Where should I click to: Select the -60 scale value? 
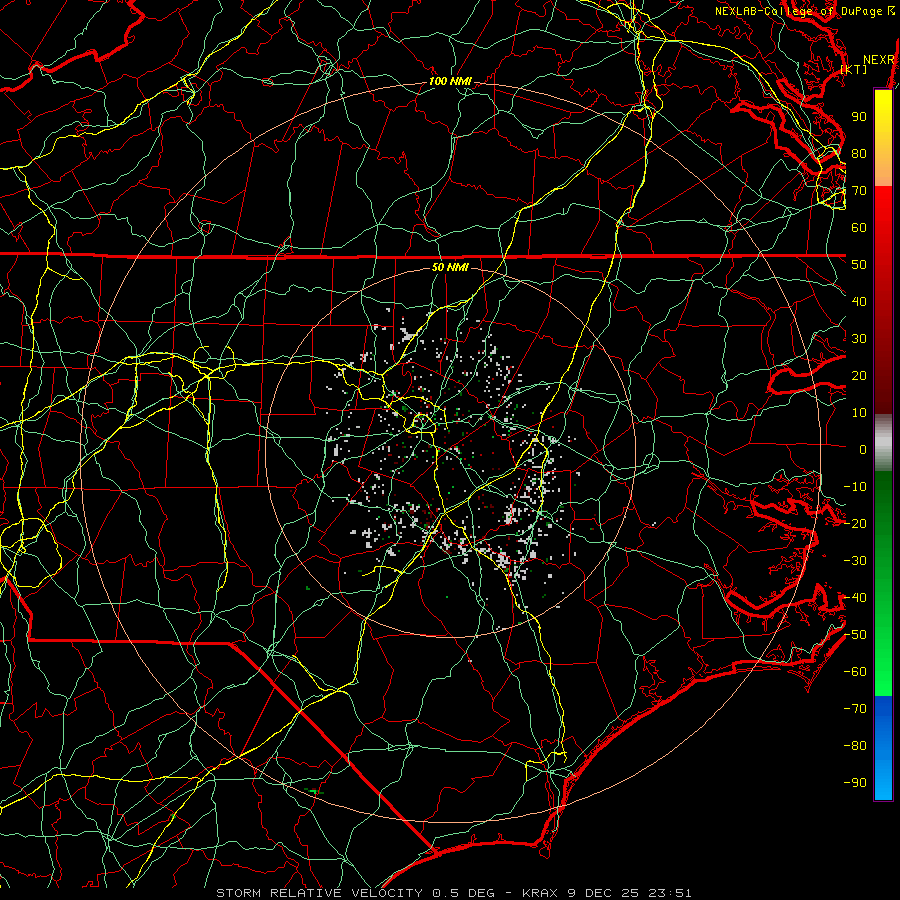tap(855, 672)
